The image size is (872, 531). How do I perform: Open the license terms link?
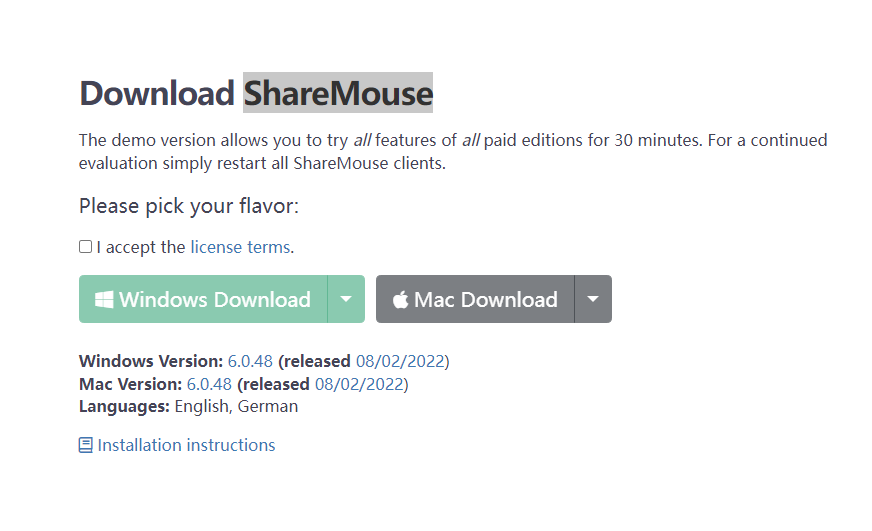click(240, 247)
